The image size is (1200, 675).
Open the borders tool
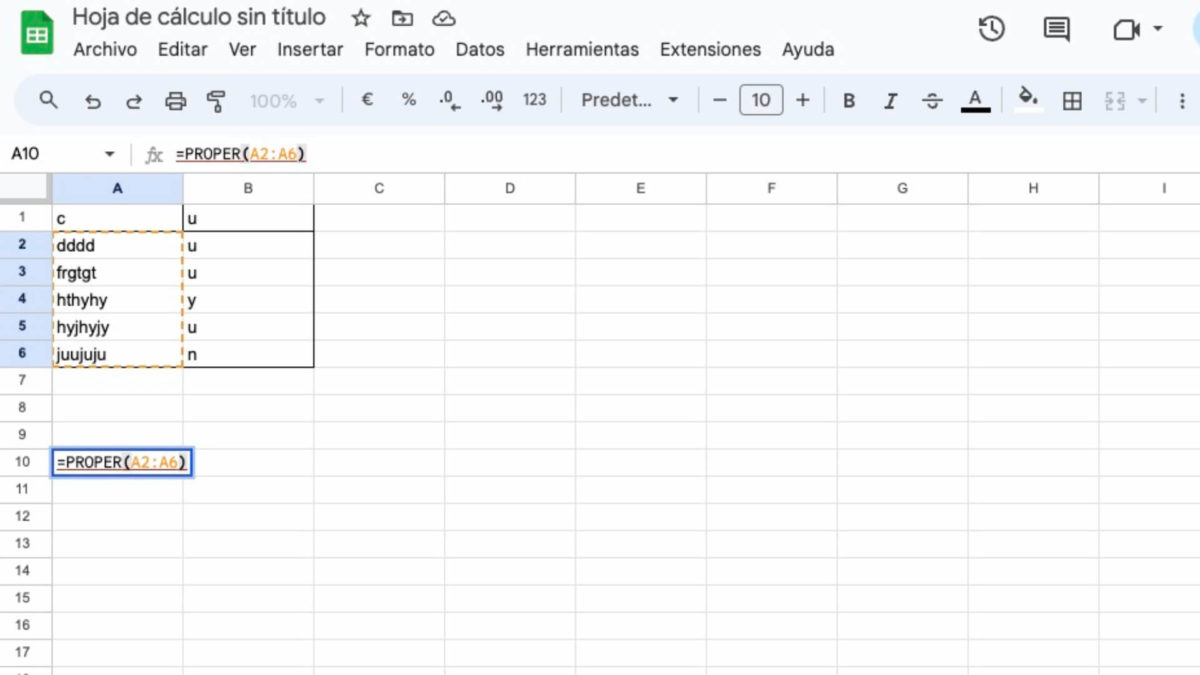tap(1072, 101)
